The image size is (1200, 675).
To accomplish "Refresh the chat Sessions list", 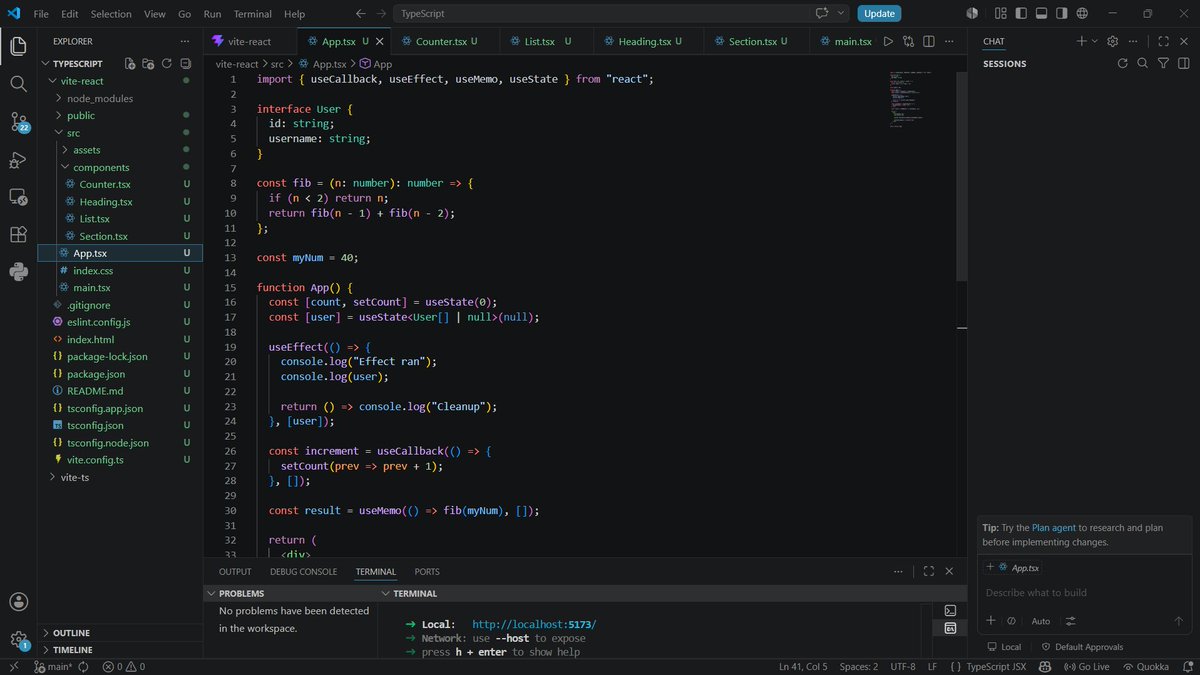I will 1122,63.
